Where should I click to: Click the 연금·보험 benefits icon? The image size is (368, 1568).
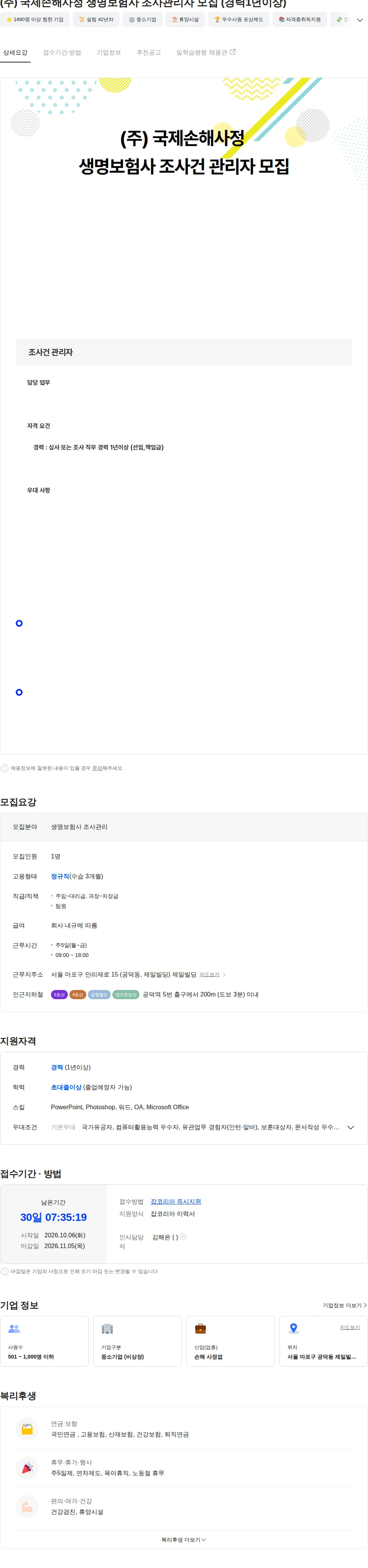tap(27, 1429)
